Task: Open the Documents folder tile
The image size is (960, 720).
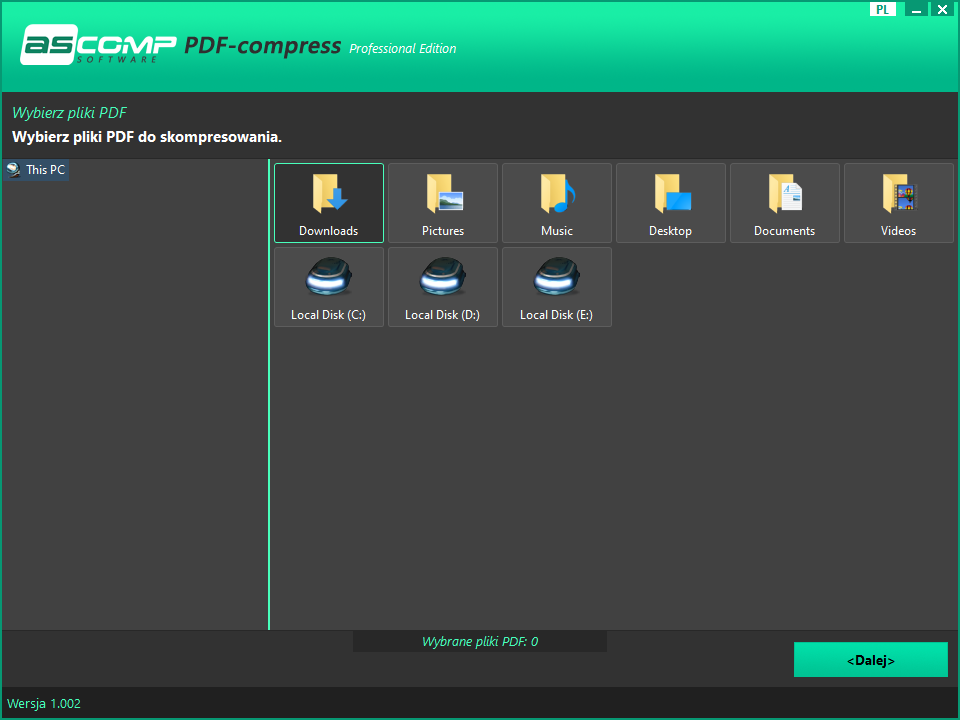Action: (x=784, y=203)
